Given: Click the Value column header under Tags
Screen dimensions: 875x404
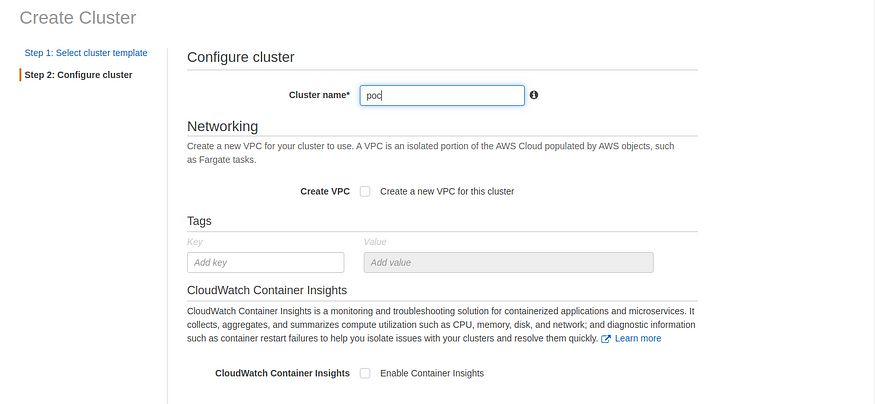Looking at the screenshot, I should pyautogui.click(x=374, y=242).
